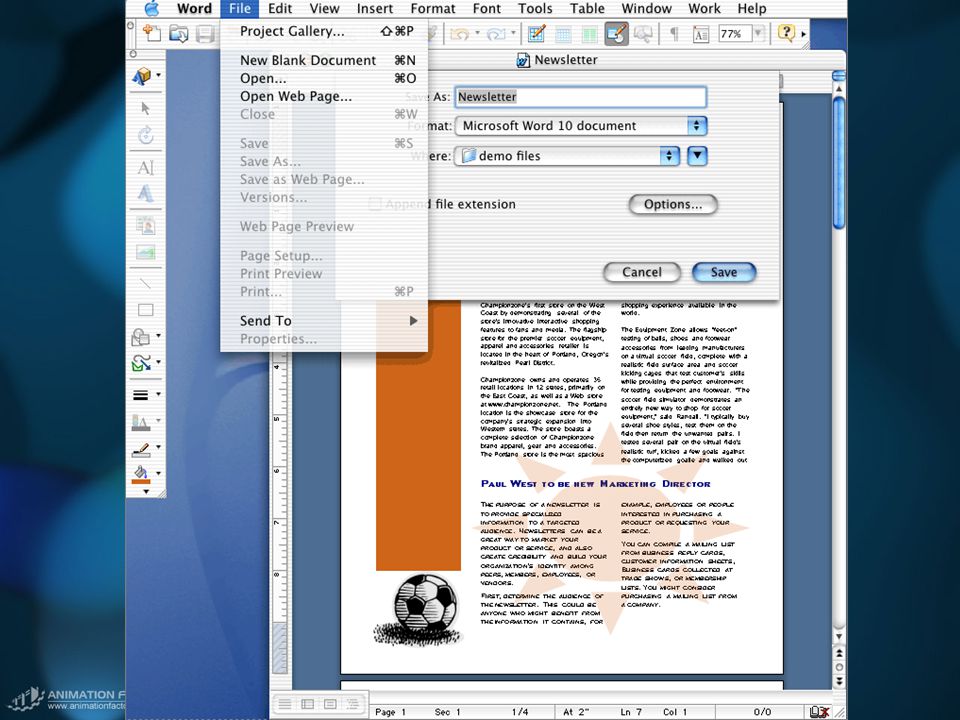This screenshot has height=720, width=960.
Task: Click the Apple menu logo
Action: point(151,8)
